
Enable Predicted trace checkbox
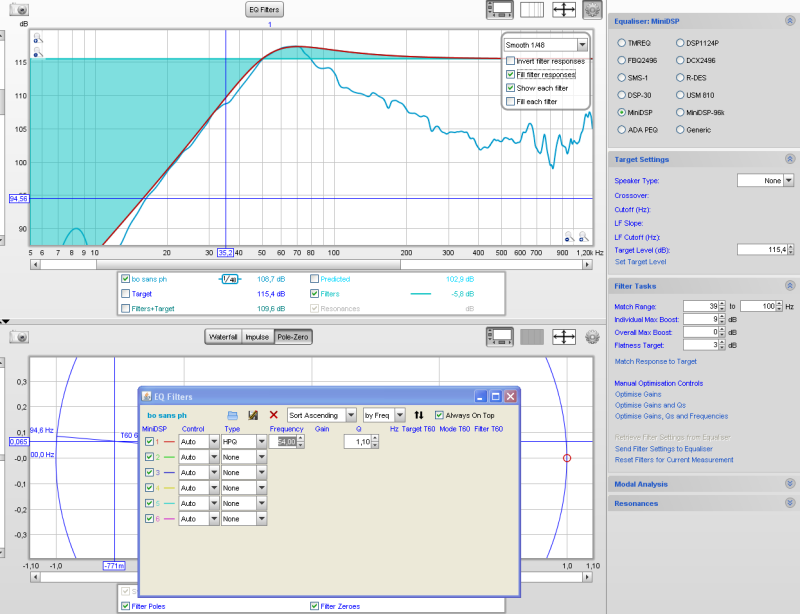click(x=314, y=279)
